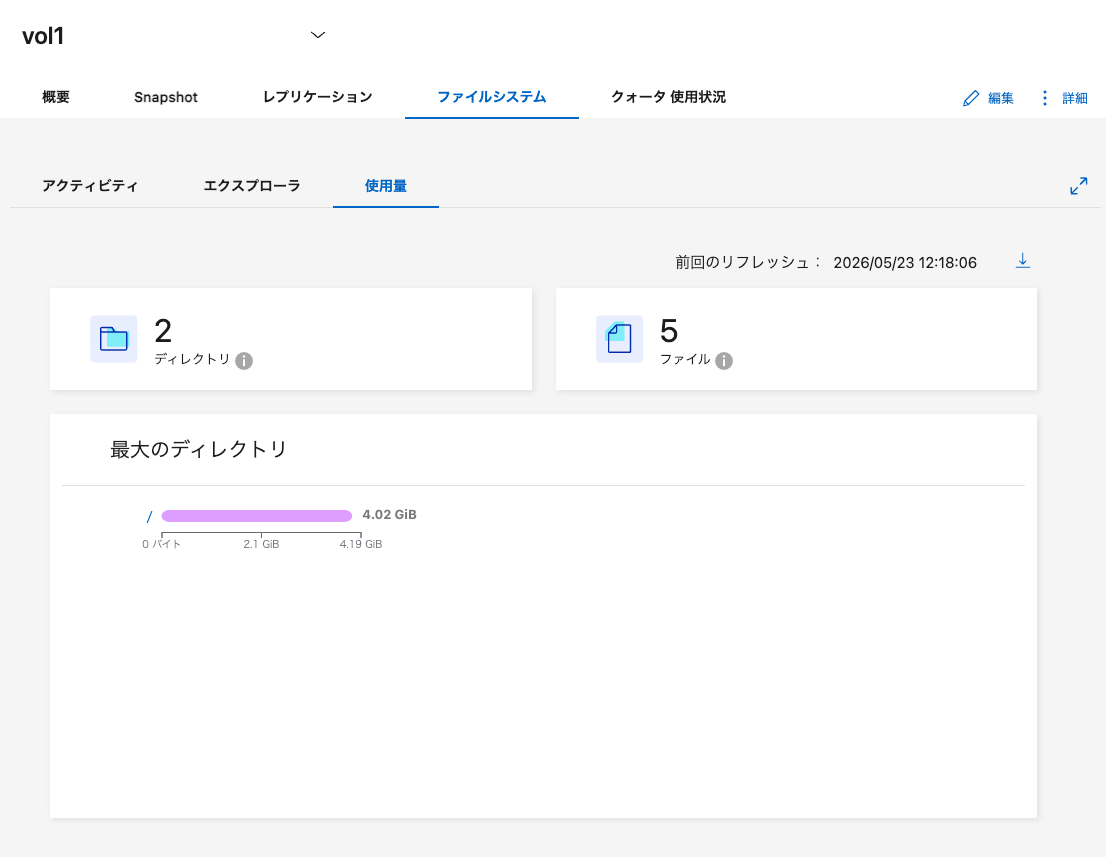1106x857 pixels.
Task: Select the ファイルシステム tab
Action: (492, 97)
